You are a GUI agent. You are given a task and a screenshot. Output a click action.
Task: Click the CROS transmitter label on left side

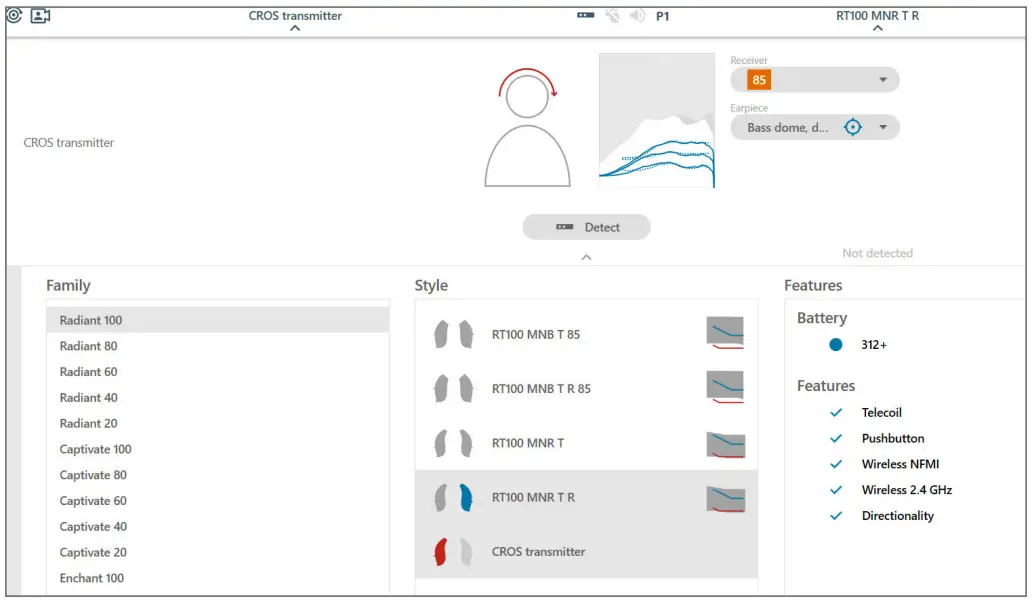tap(69, 142)
